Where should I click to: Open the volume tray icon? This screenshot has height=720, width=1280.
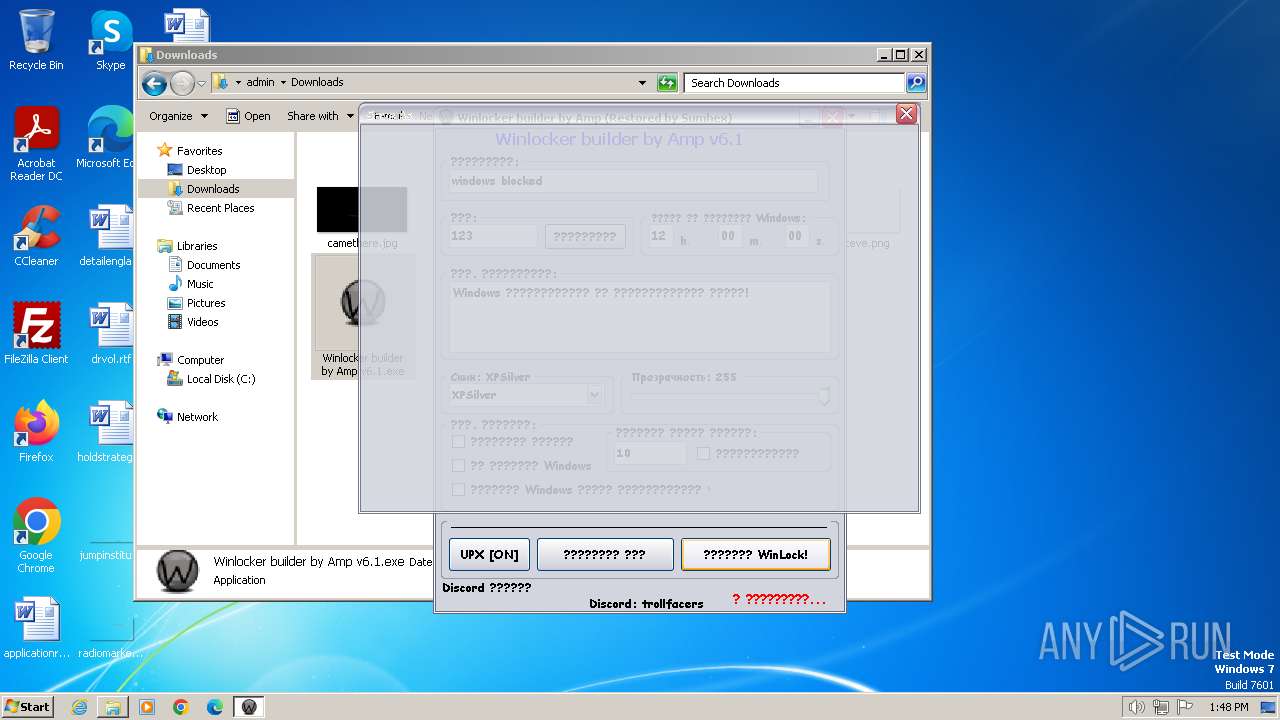(x=1136, y=707)
